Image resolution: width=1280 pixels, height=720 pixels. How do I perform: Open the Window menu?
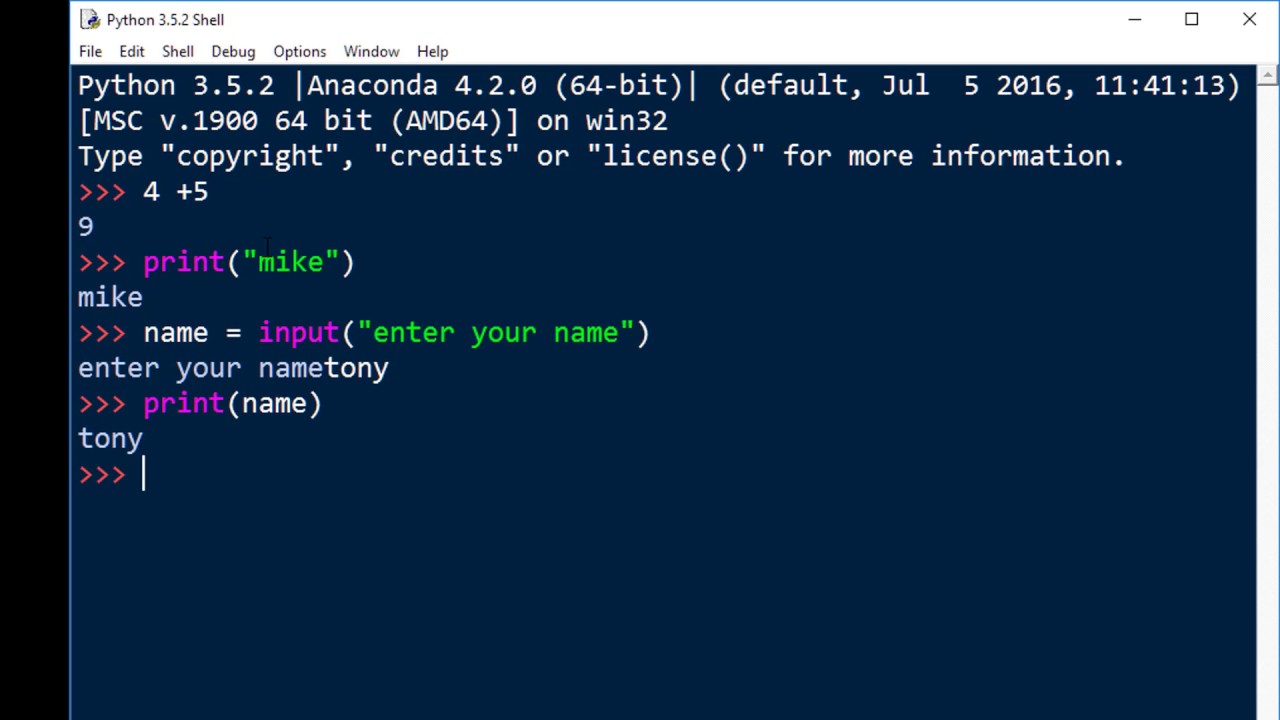371,51
